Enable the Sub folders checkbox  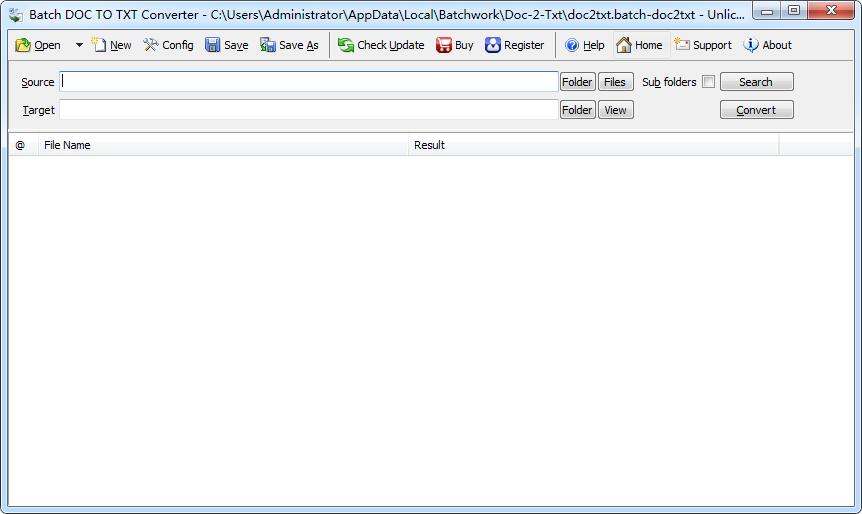coord(709,82)
